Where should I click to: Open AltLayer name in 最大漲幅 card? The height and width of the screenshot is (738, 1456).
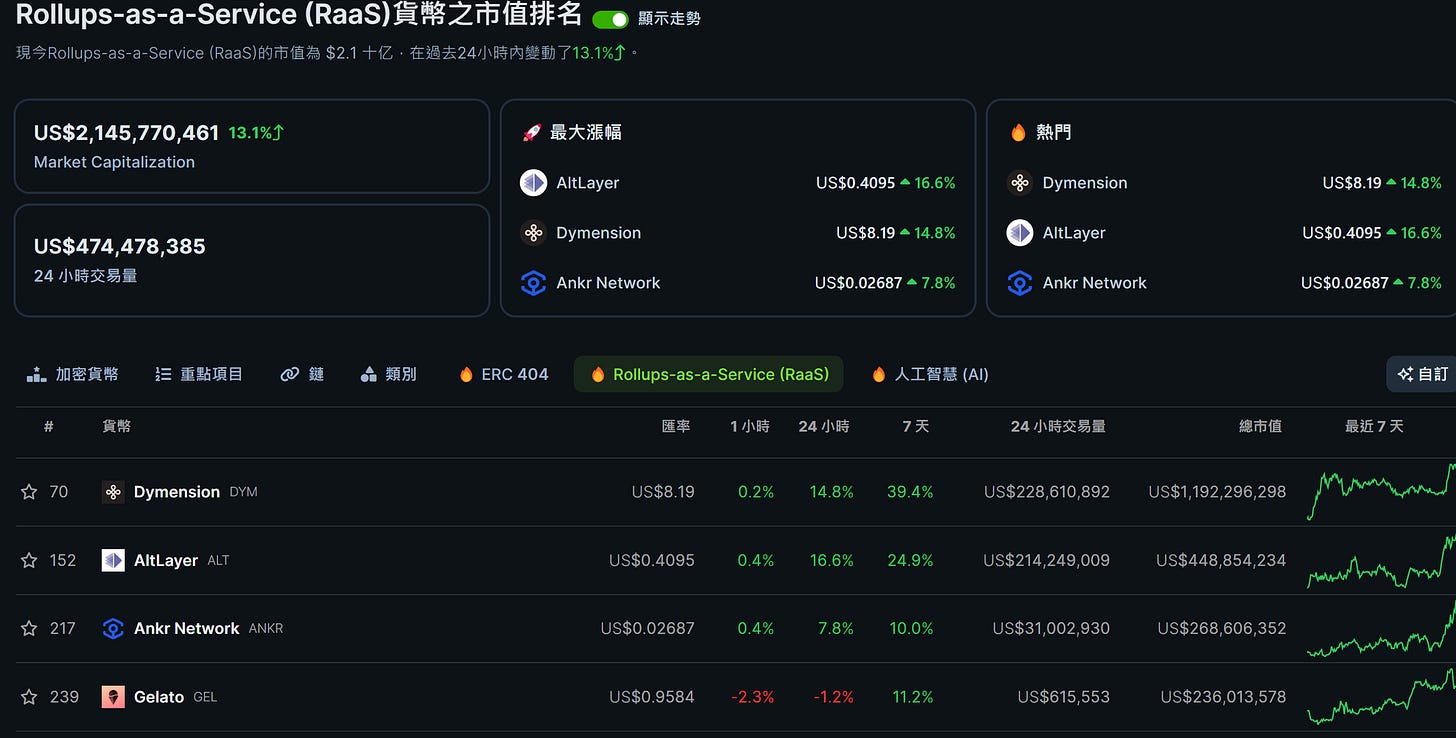click(x=588, y=183)
